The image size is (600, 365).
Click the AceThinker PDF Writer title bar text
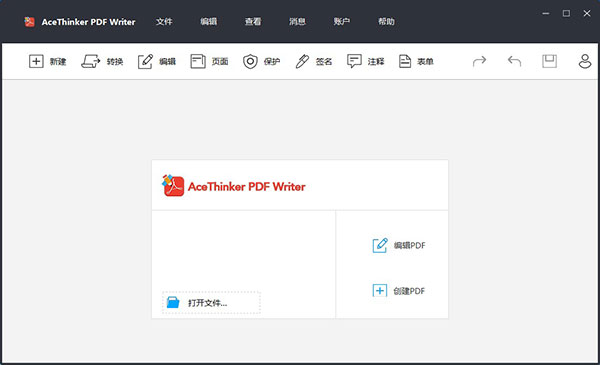click(88, 22)
